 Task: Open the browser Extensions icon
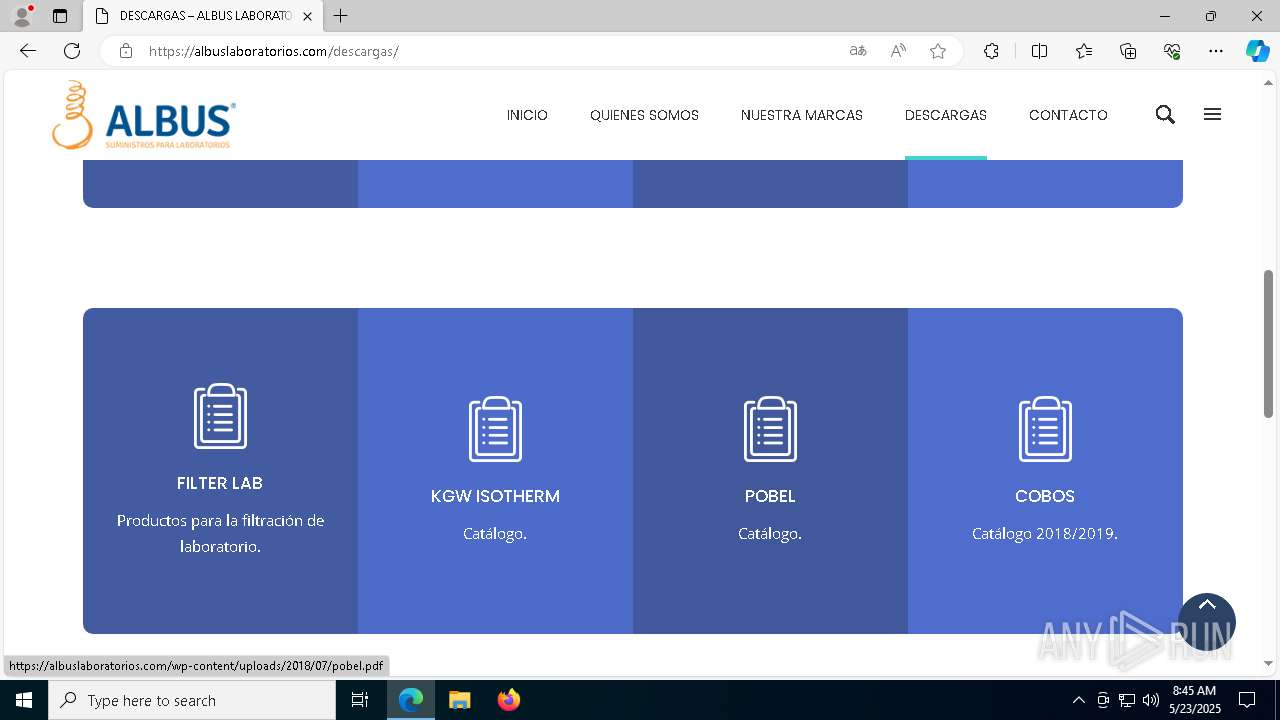point(991,51)
